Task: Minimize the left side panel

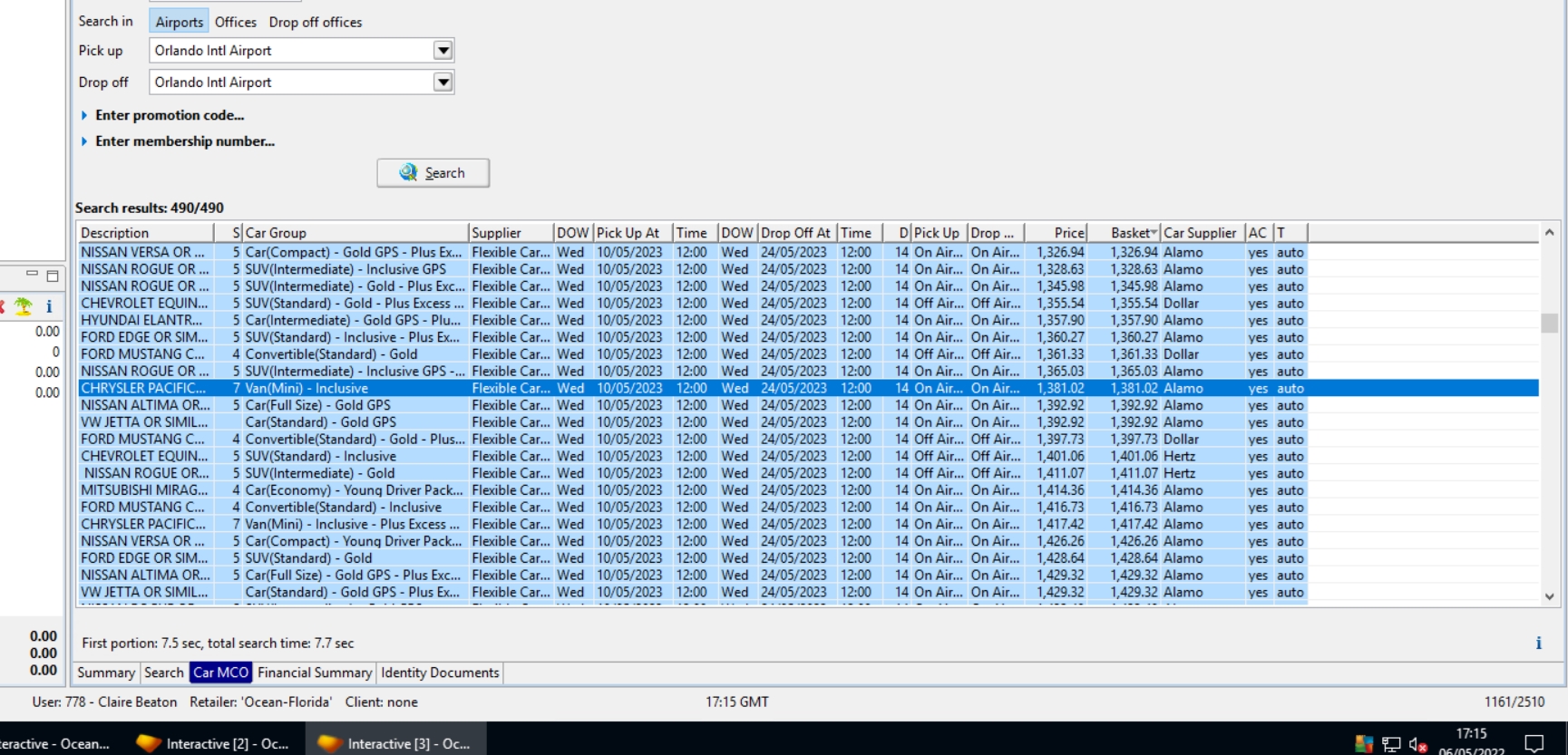Action: [32, 274]
